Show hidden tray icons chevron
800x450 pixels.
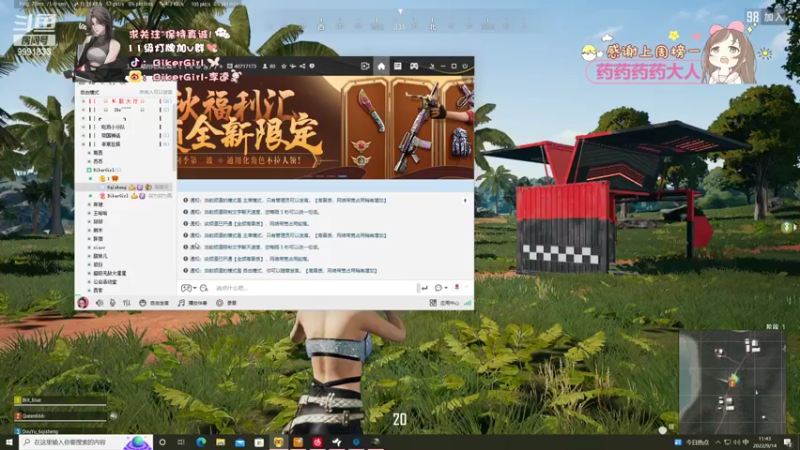pyautogui.click(x=718, y=442)
